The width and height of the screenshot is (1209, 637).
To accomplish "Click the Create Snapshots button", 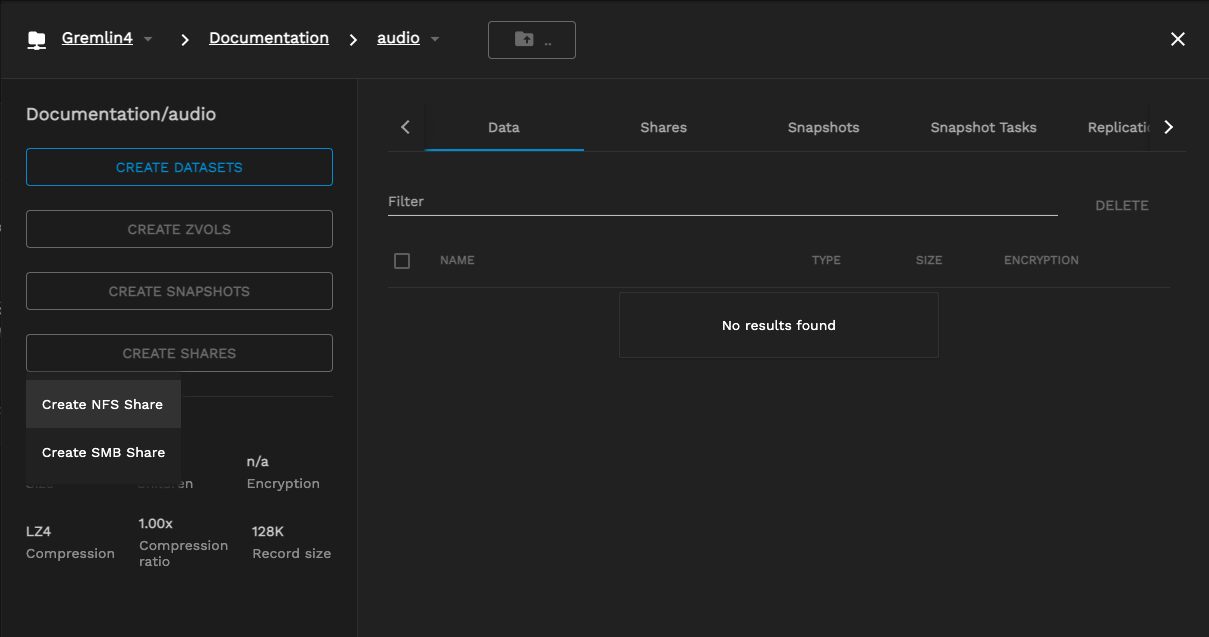I will point(179,291).
